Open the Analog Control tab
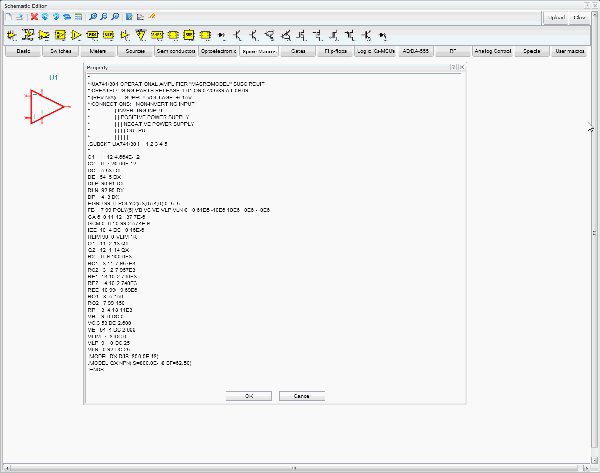This screenshot has height=473, width=600. tap(493, 51)
